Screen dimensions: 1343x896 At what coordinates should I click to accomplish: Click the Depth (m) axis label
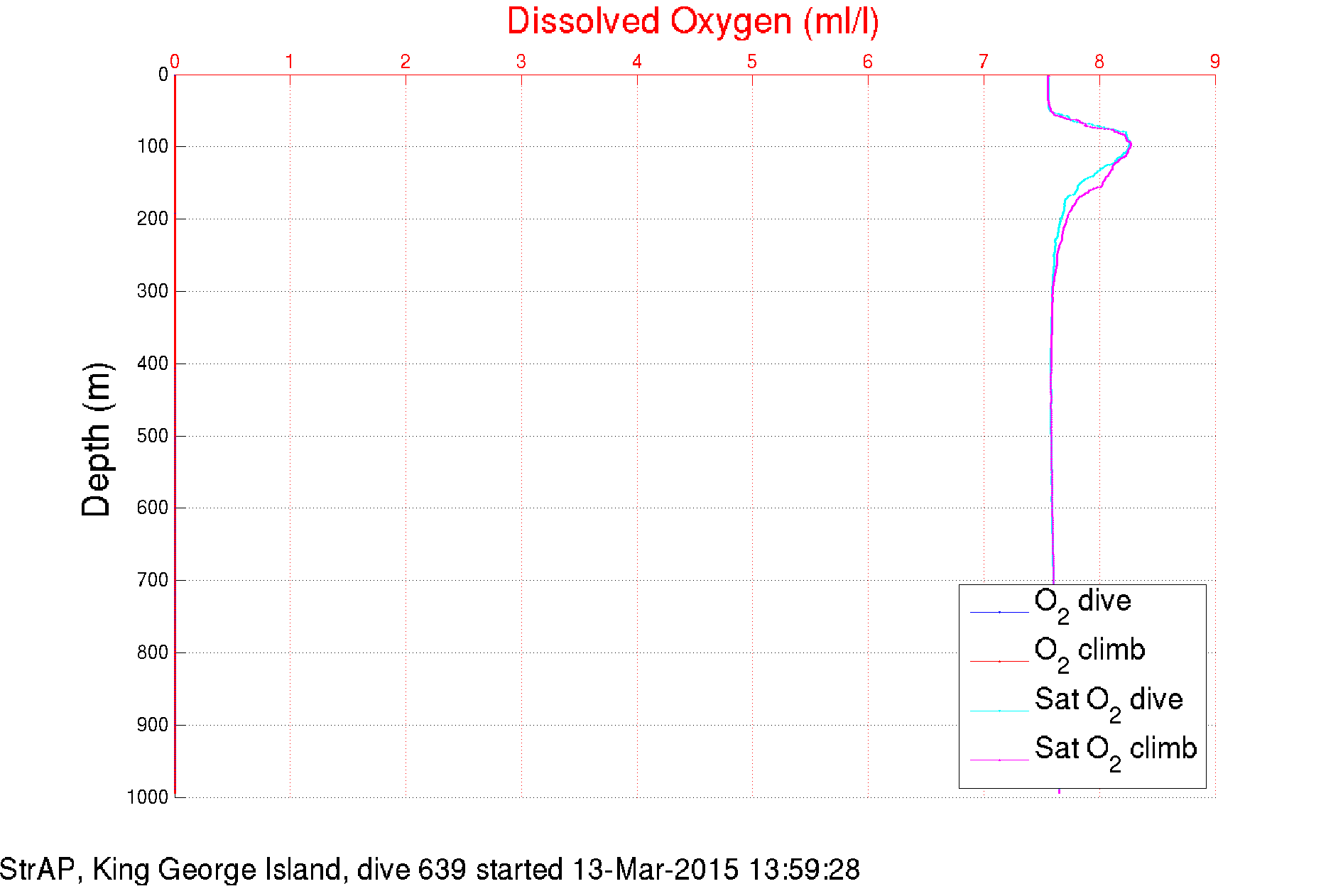97,439
